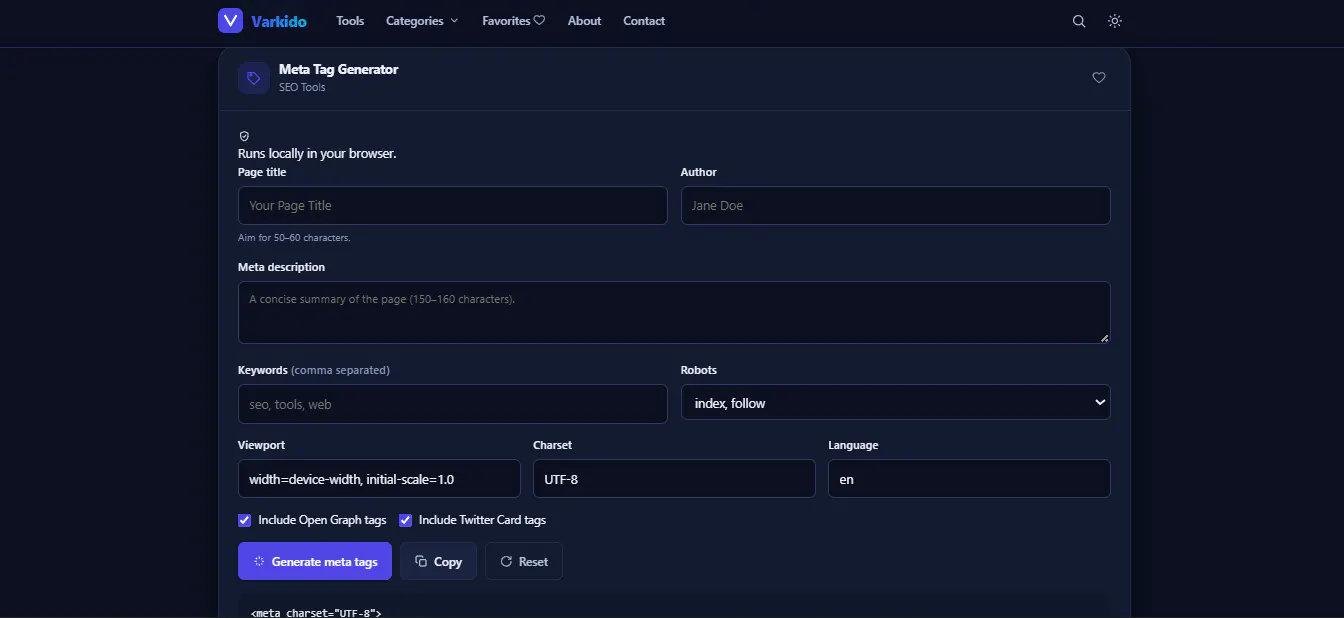The height and width of the screenshot is (618, 1344).
Task: Click the Meta Tag Generator tag icon
Action: pos(254,78)
